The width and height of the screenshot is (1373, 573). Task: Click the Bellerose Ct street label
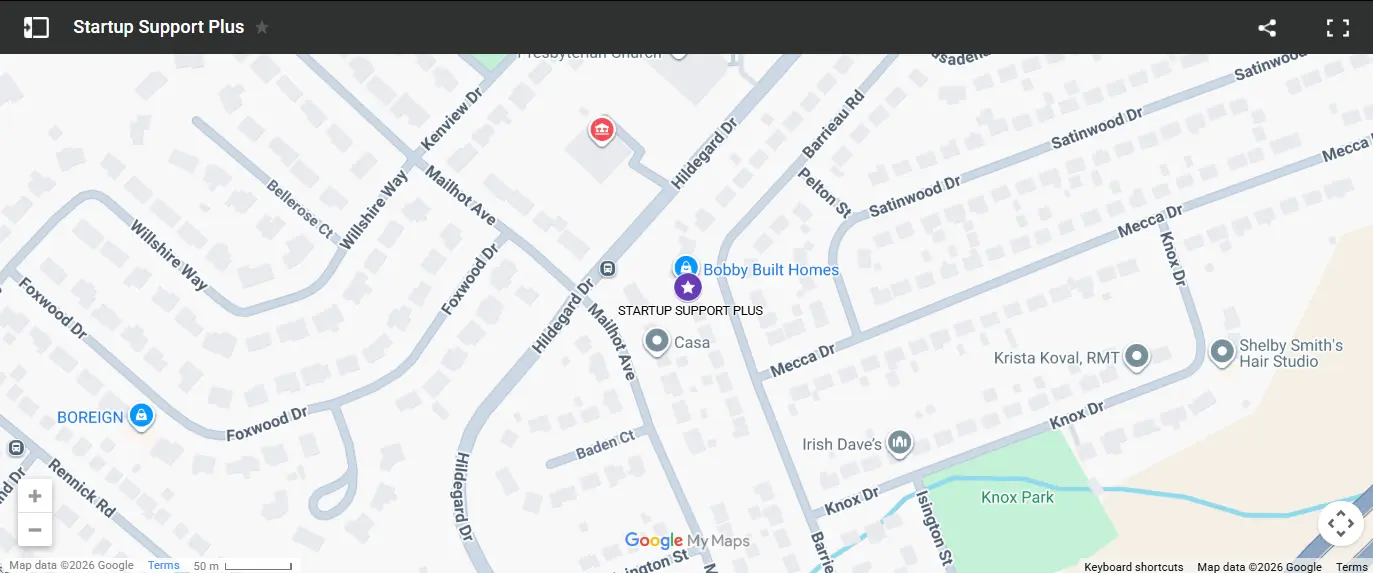[x=299, y=208]
